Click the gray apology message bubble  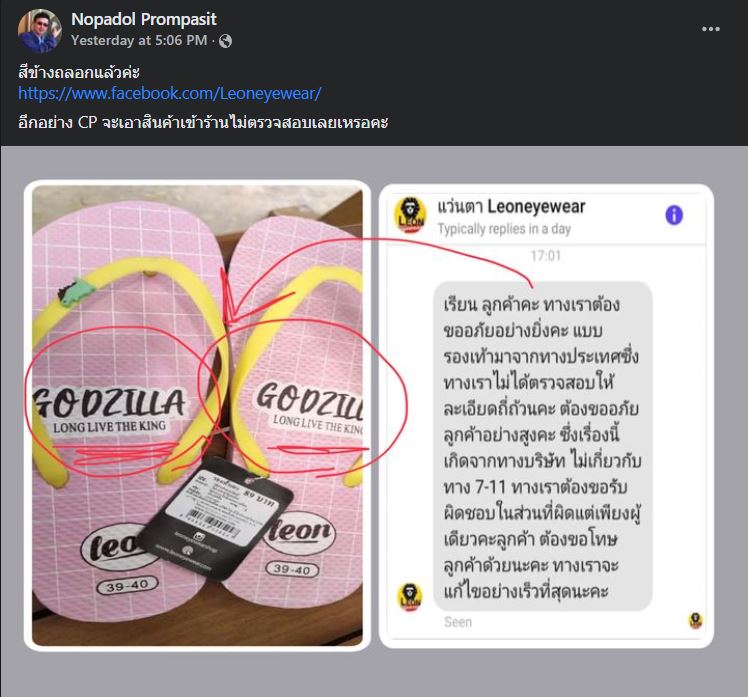[542, 447]
